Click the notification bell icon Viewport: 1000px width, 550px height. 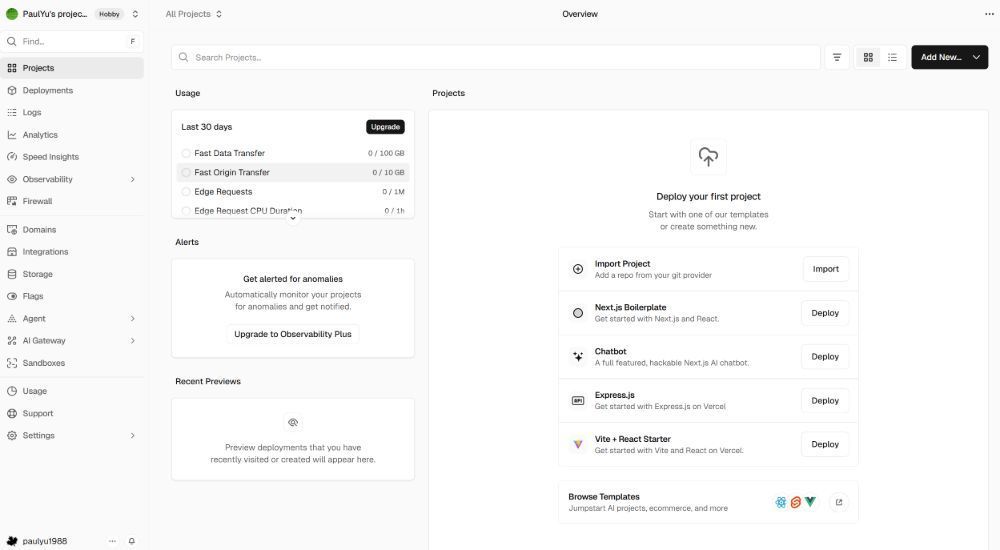coord(131,541)
